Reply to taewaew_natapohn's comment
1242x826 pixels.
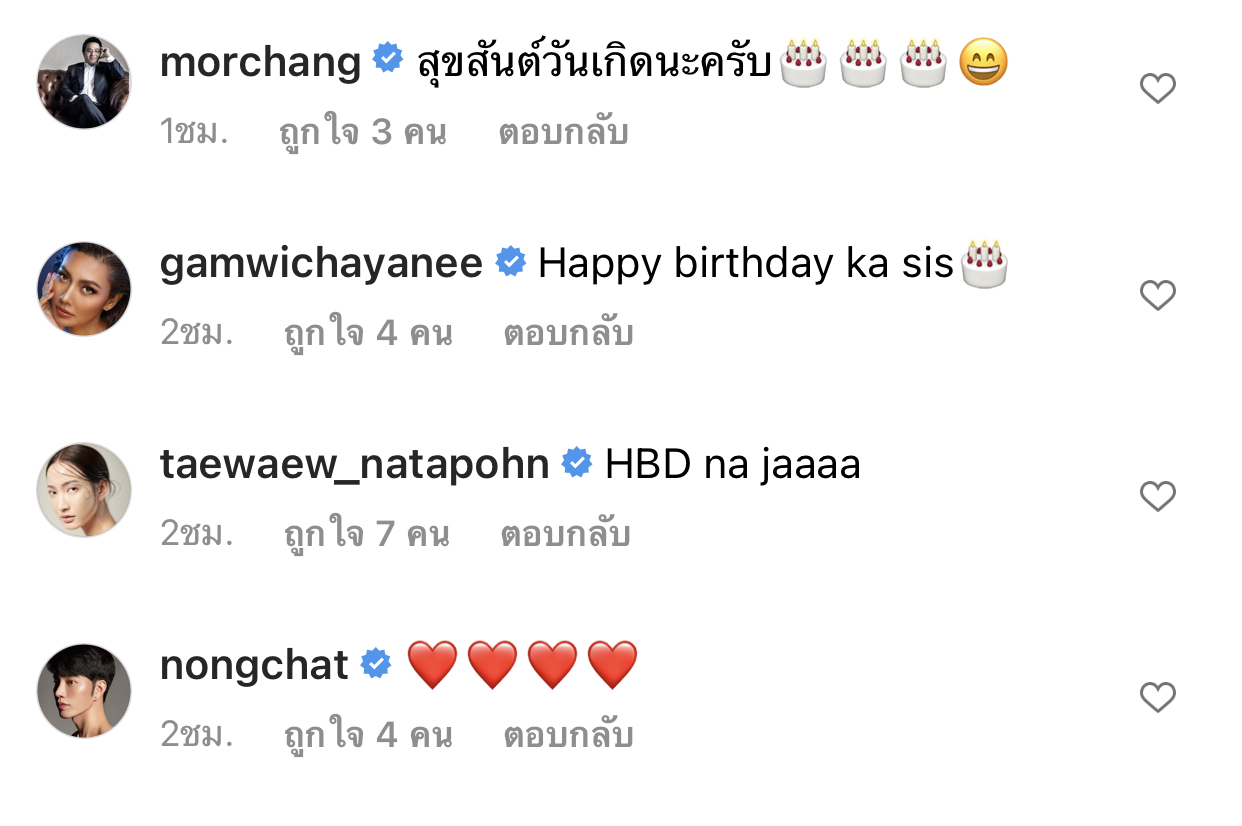565,534
